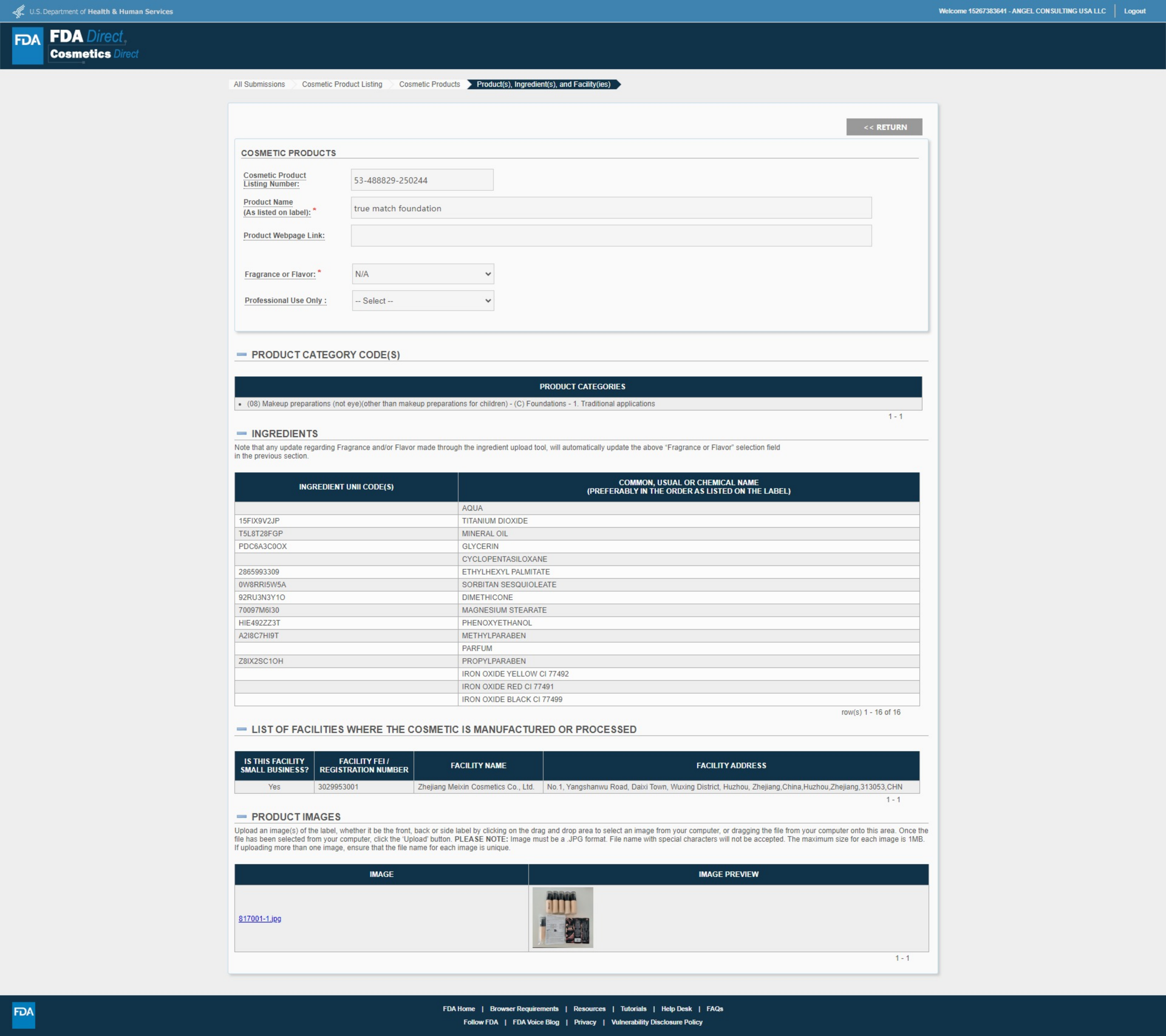Collapse the Product Images section
The width and height of the screenshot is (1166, 1036).
click(242, 817)
